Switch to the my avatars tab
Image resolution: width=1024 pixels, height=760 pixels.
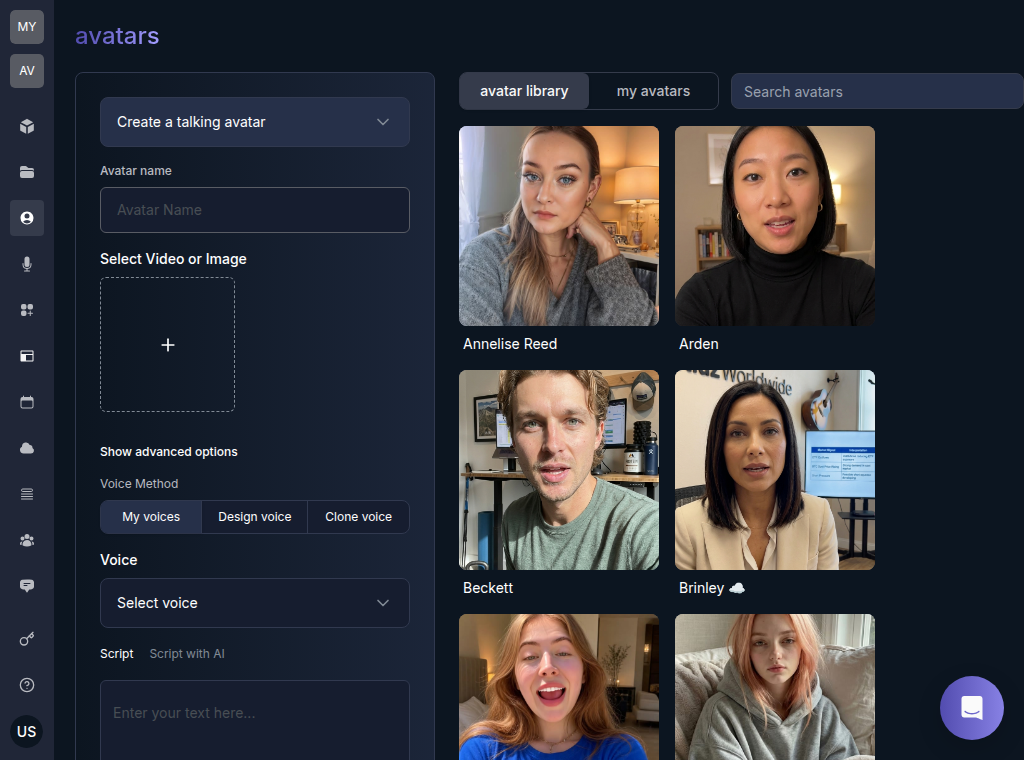click(x=653, y=91)
